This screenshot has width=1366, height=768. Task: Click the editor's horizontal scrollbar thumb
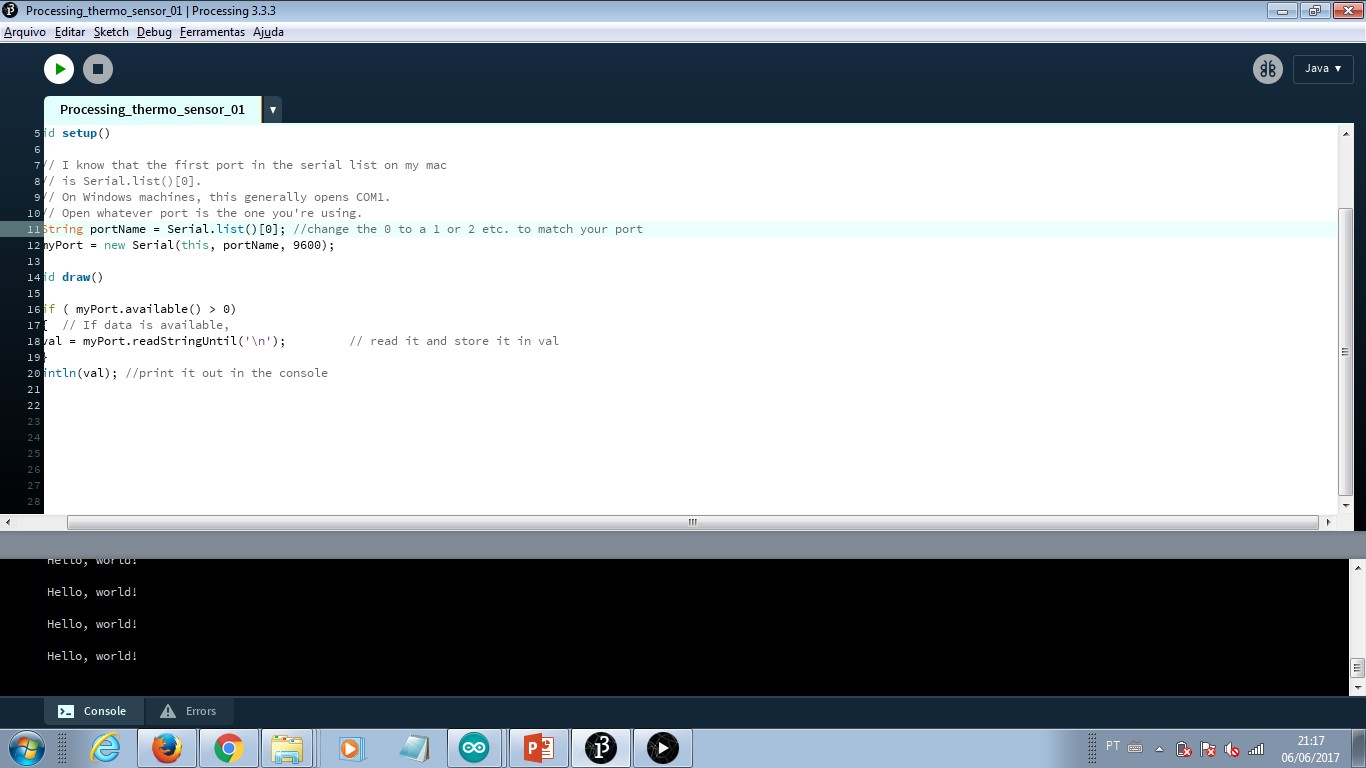(692, 522)
